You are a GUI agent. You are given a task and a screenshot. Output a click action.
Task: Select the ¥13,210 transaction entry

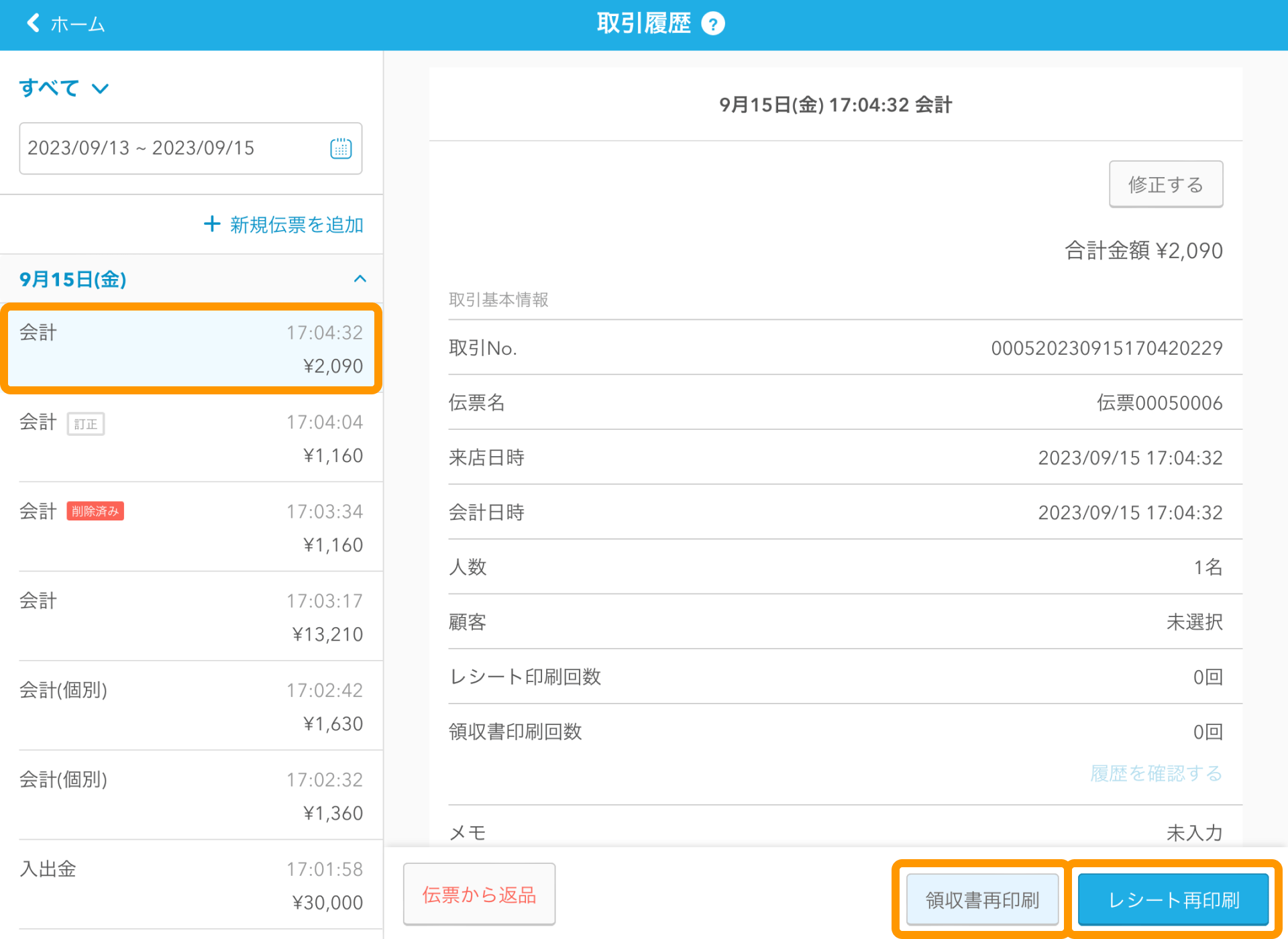tap(191, 617)
